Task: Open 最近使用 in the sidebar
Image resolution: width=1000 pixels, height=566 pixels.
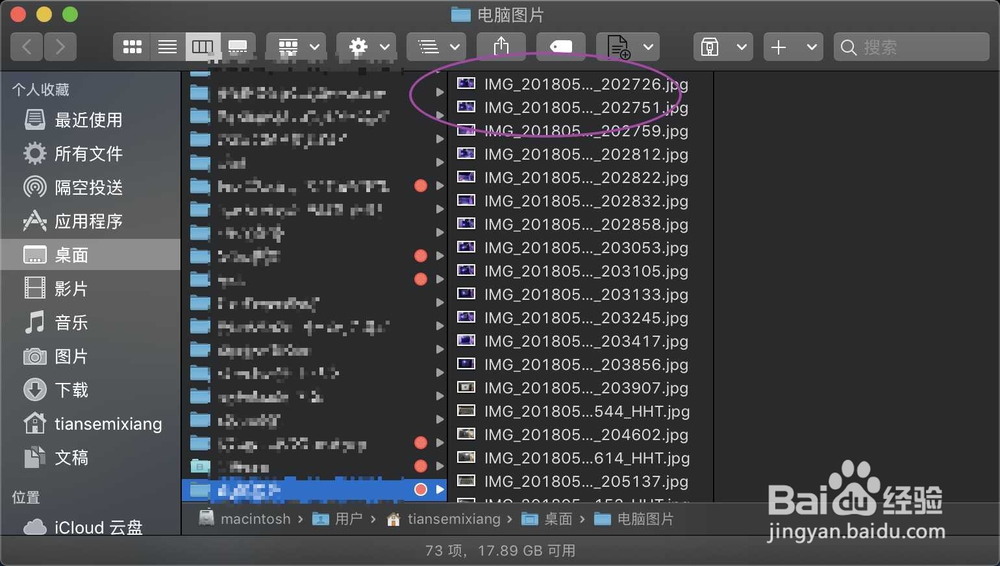Action: 90,119
